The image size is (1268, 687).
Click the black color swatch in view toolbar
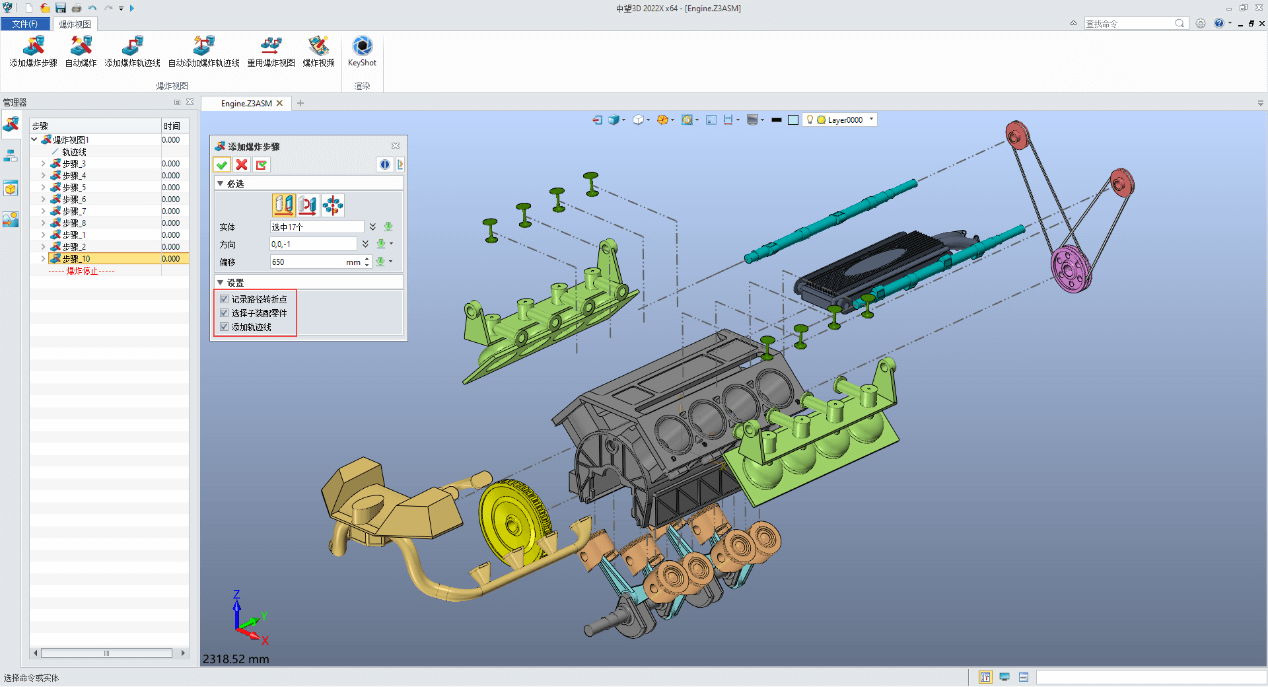(x=777, y=120)
